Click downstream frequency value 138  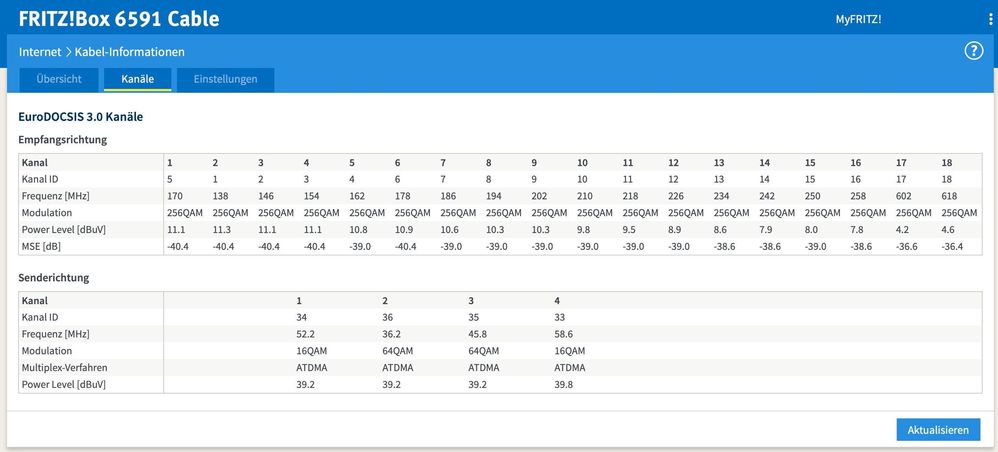[x=220, y=196]
